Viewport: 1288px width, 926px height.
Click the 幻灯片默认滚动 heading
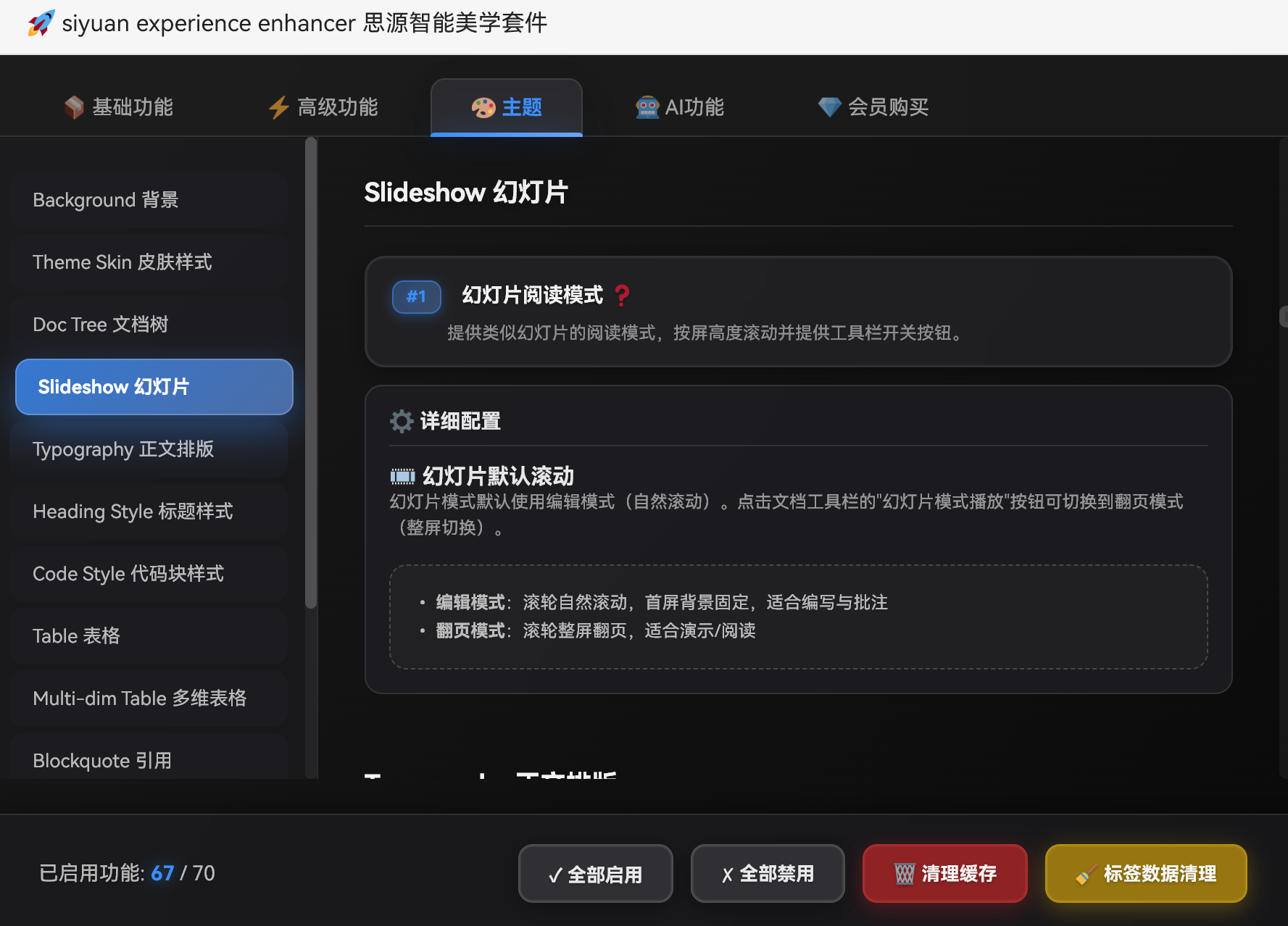coord(498,476)
